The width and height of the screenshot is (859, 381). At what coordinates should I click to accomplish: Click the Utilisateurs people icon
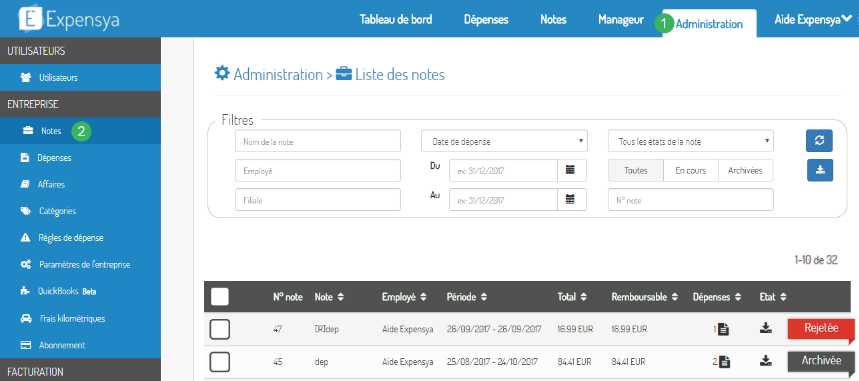pos(25,77)
